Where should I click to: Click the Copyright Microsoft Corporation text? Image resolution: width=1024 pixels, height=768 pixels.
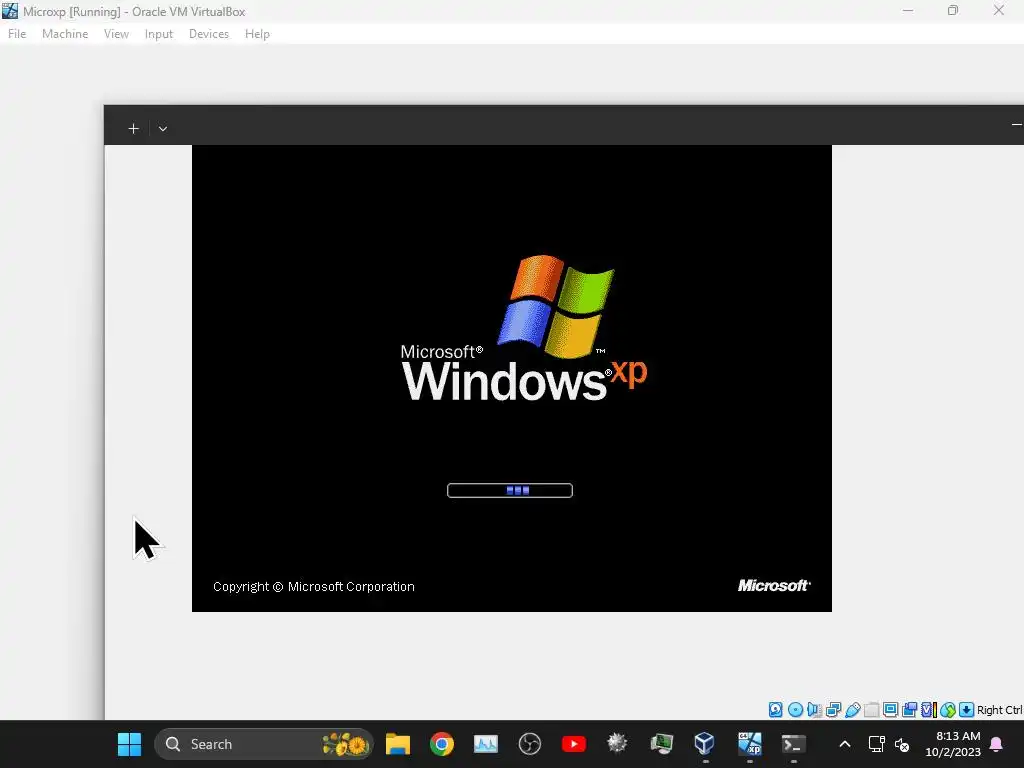pyautogui.click(x=313, y=586)
